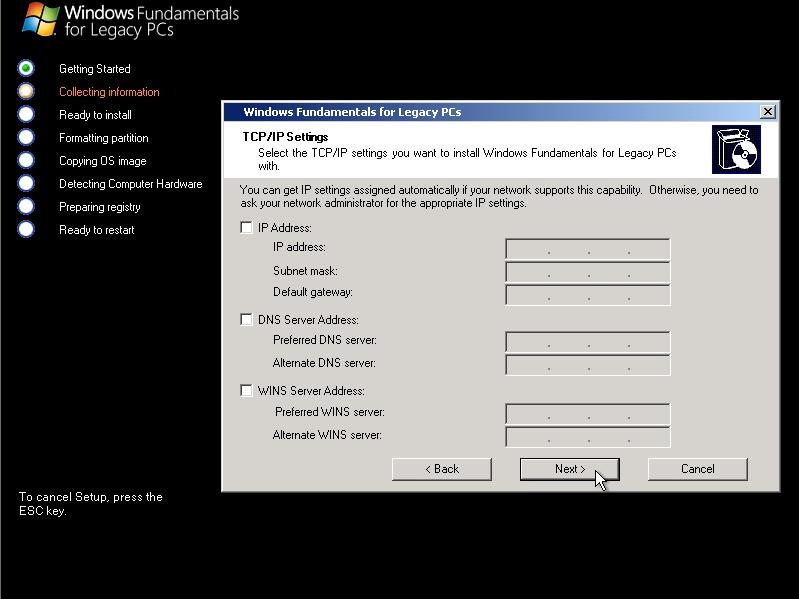Click the IP address input field
799x599 pixels.
pos(588,249)
